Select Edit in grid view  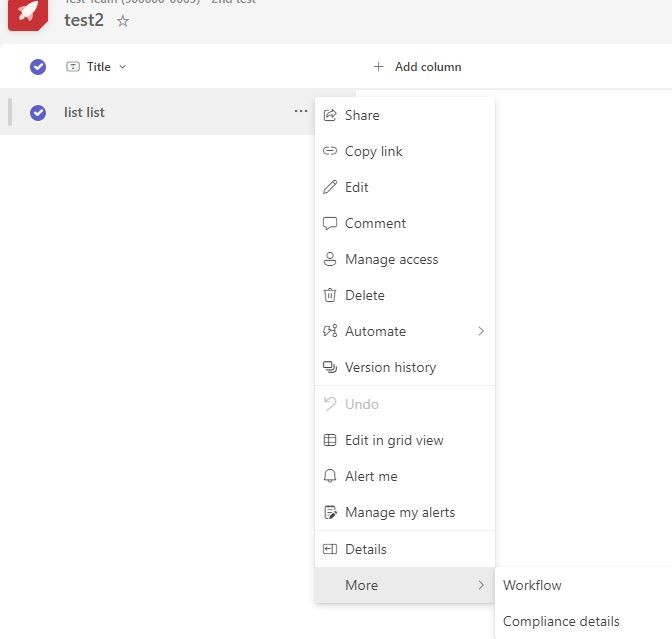click(405, 440)
